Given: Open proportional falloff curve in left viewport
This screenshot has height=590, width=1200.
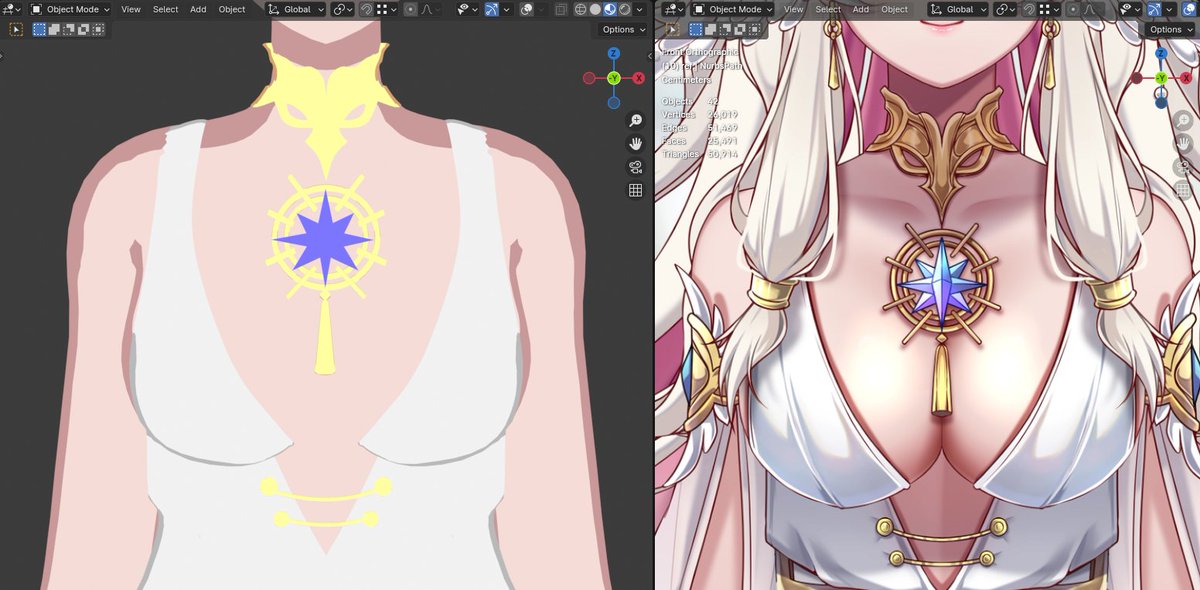Looking at the screenshot, I should pyautogui.click(x=432, y=9).
